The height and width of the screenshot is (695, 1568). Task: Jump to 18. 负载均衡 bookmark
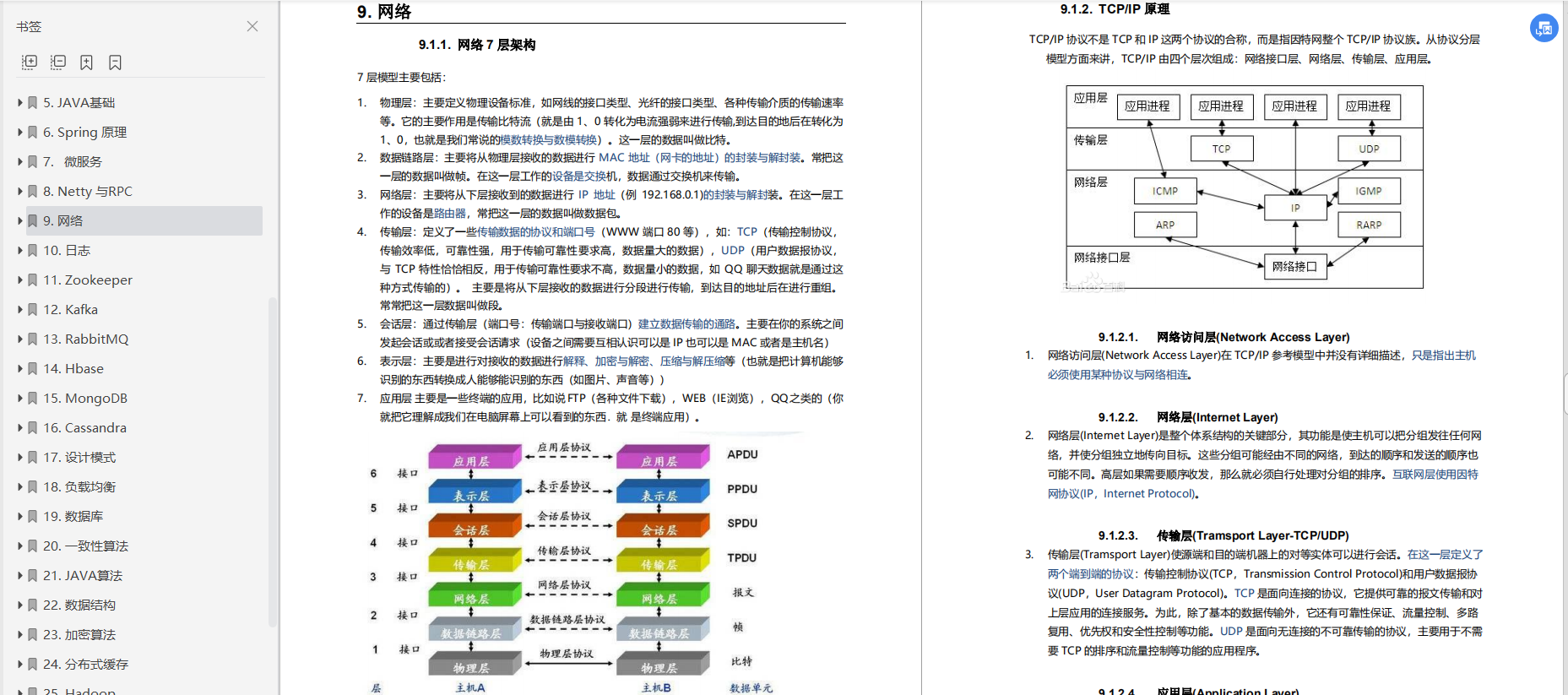click(x=79, y=486)
